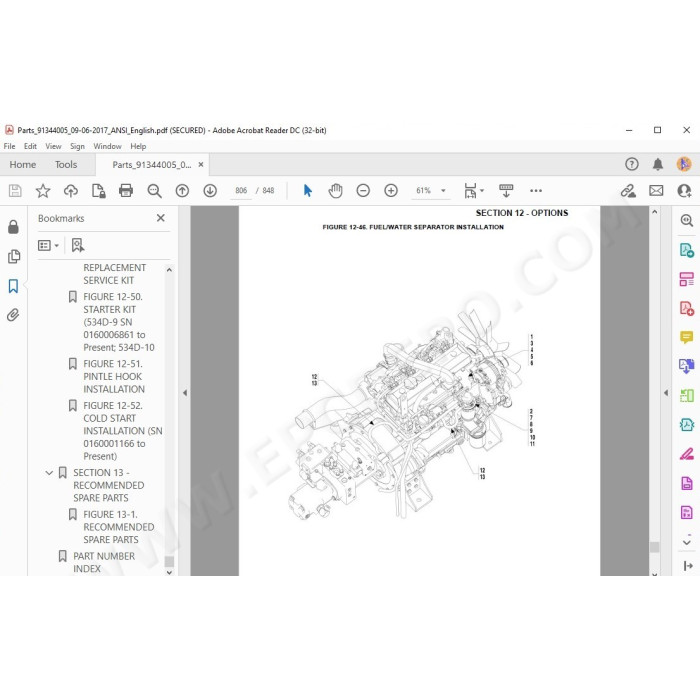Print the document with printer icon
Image resolution: width=700 pixels, height=700 pixels.
126,191
